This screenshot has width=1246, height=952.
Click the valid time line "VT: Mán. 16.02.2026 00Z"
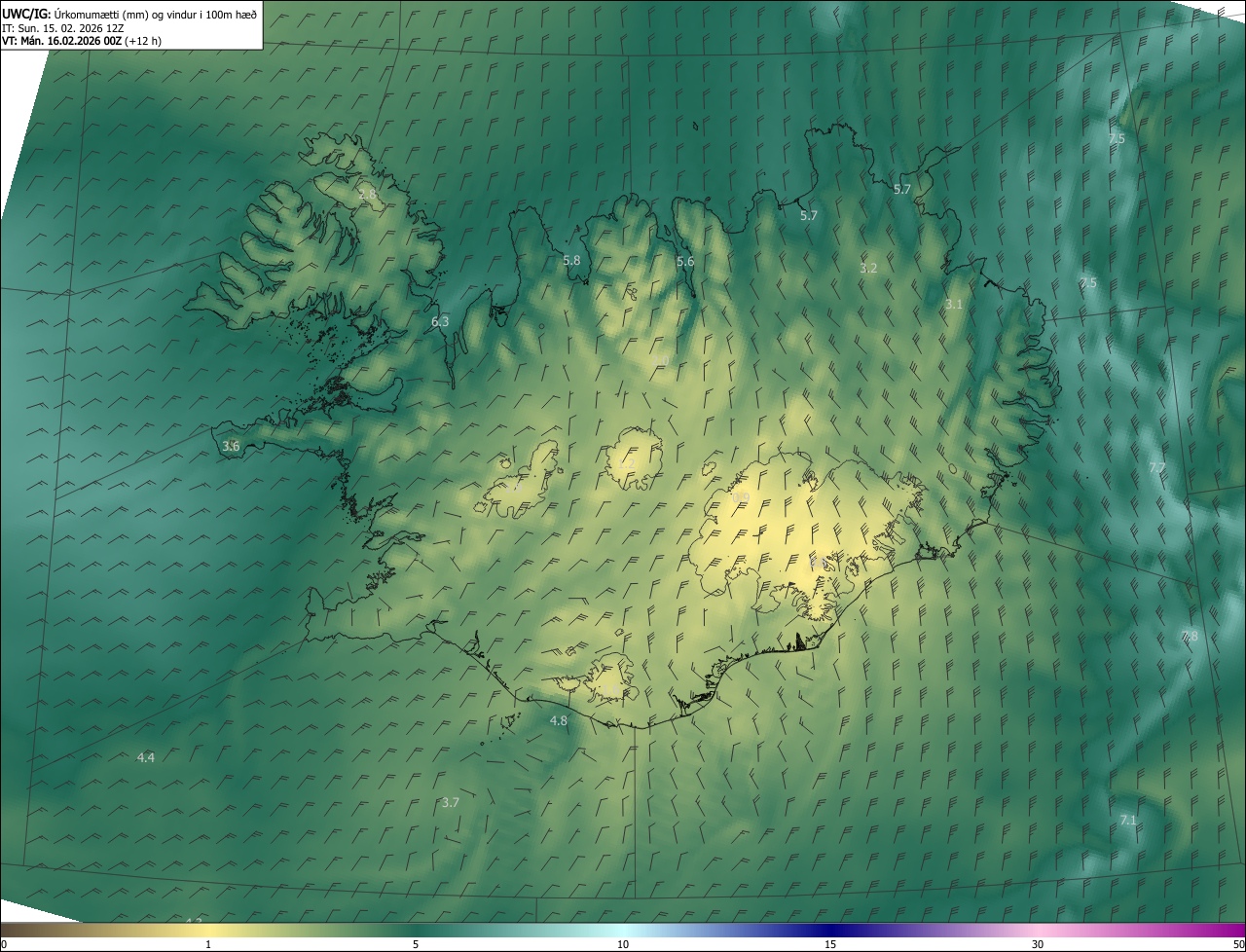[61, 42]
